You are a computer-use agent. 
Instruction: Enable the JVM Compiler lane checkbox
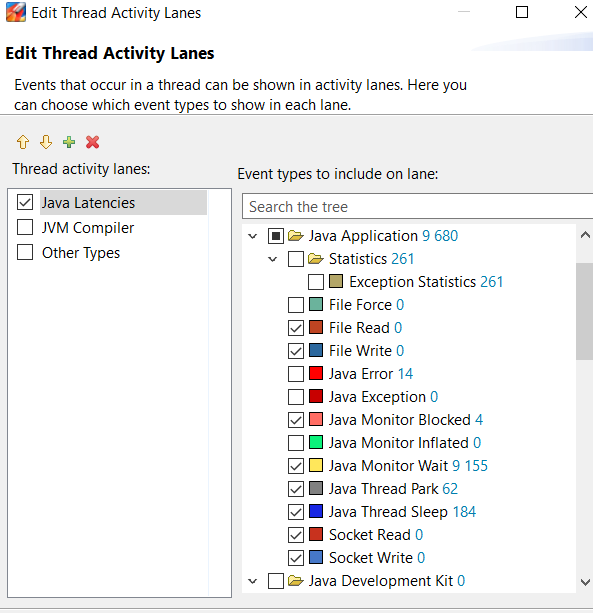coord(25,228)
